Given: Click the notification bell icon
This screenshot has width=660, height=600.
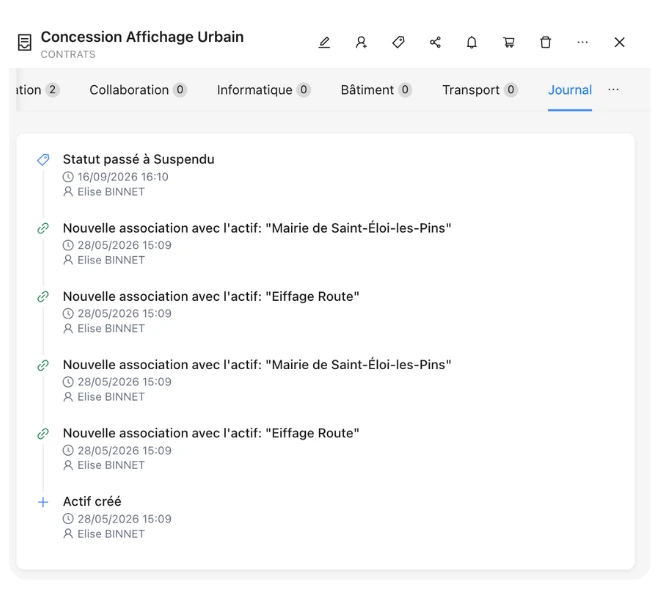Looking at the screenshot, I should coord(472,43).
